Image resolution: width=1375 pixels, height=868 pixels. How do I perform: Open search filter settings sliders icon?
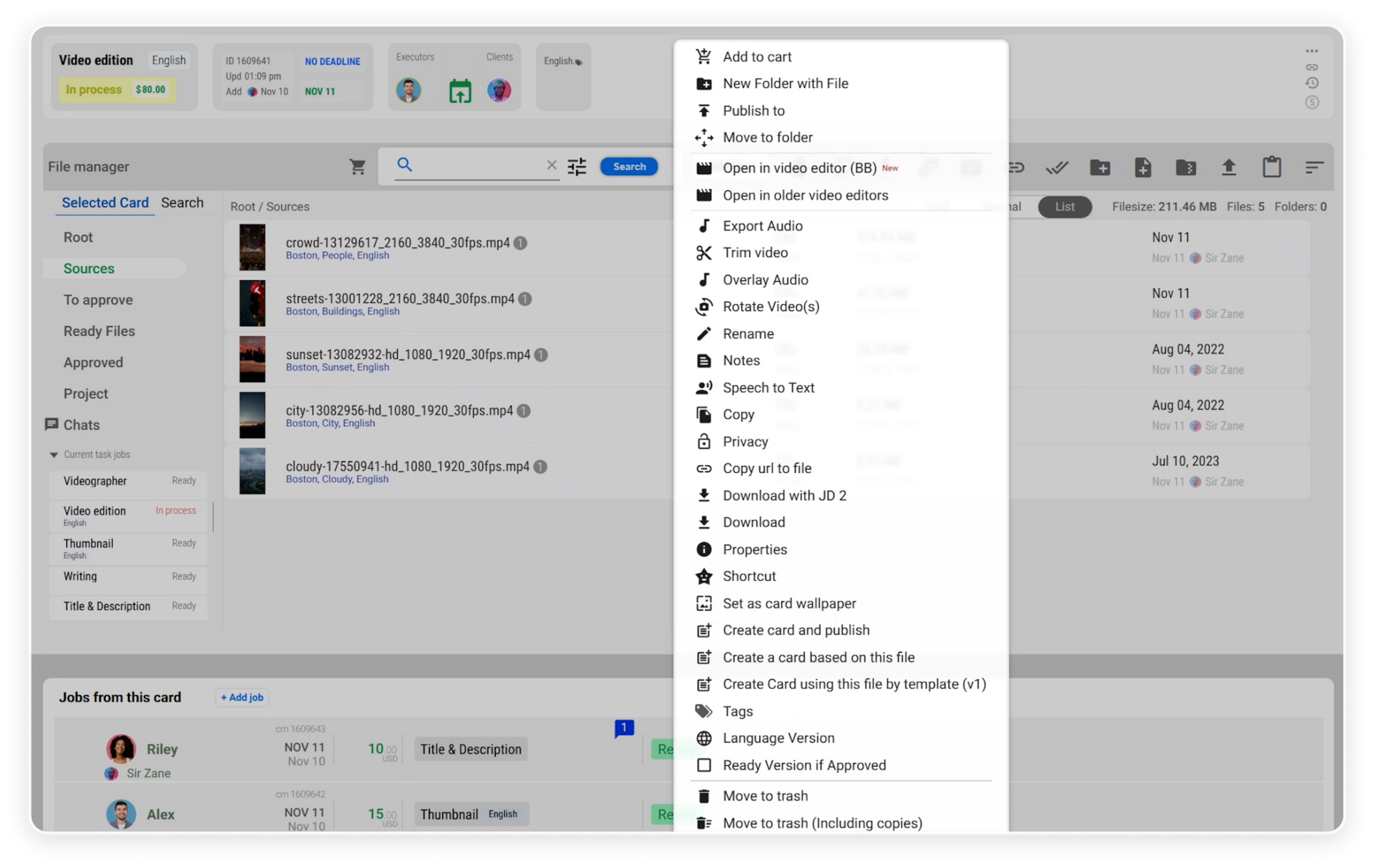click(x=577, y=167)
